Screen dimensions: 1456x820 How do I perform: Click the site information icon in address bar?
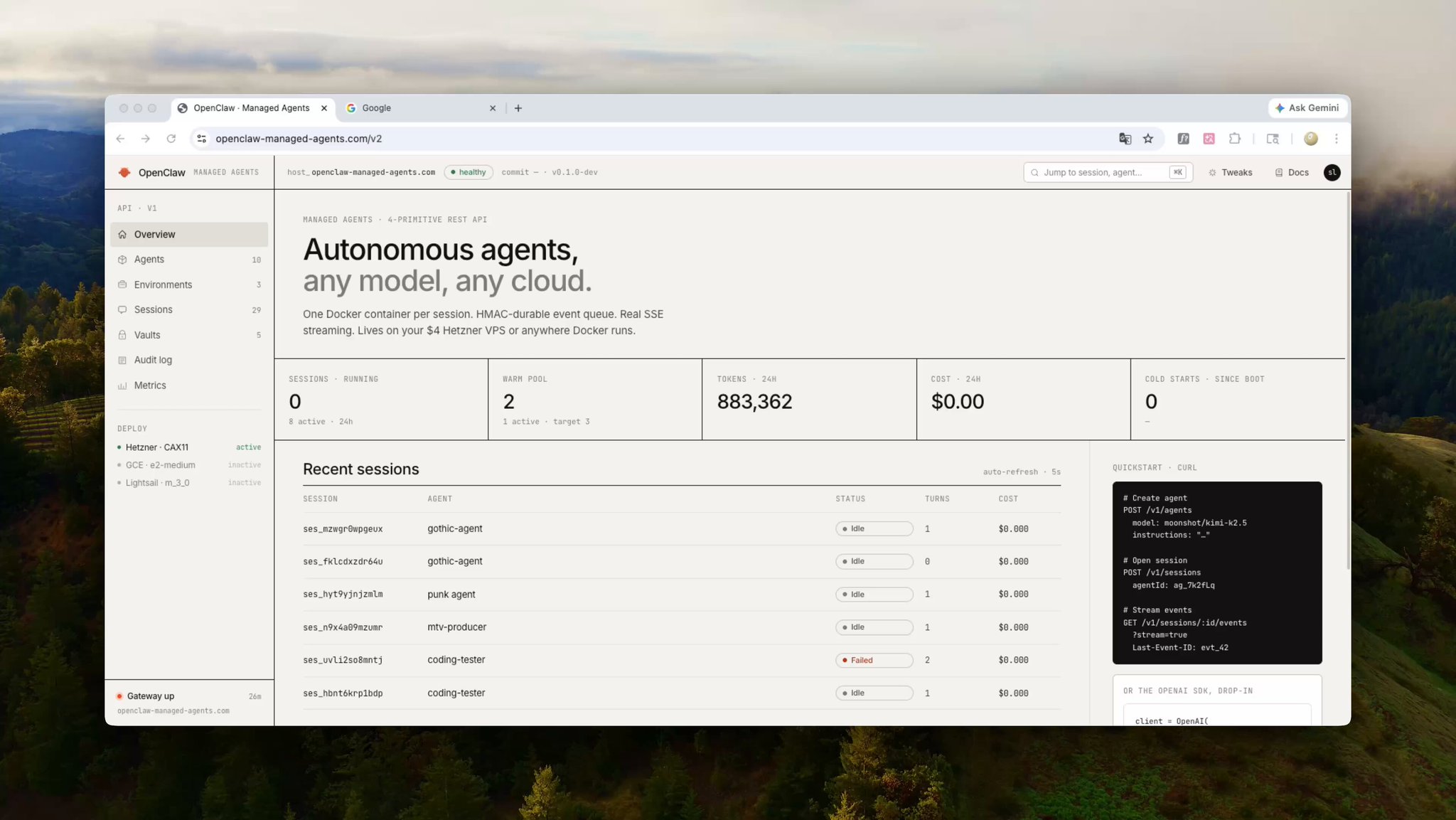(202, 139)
